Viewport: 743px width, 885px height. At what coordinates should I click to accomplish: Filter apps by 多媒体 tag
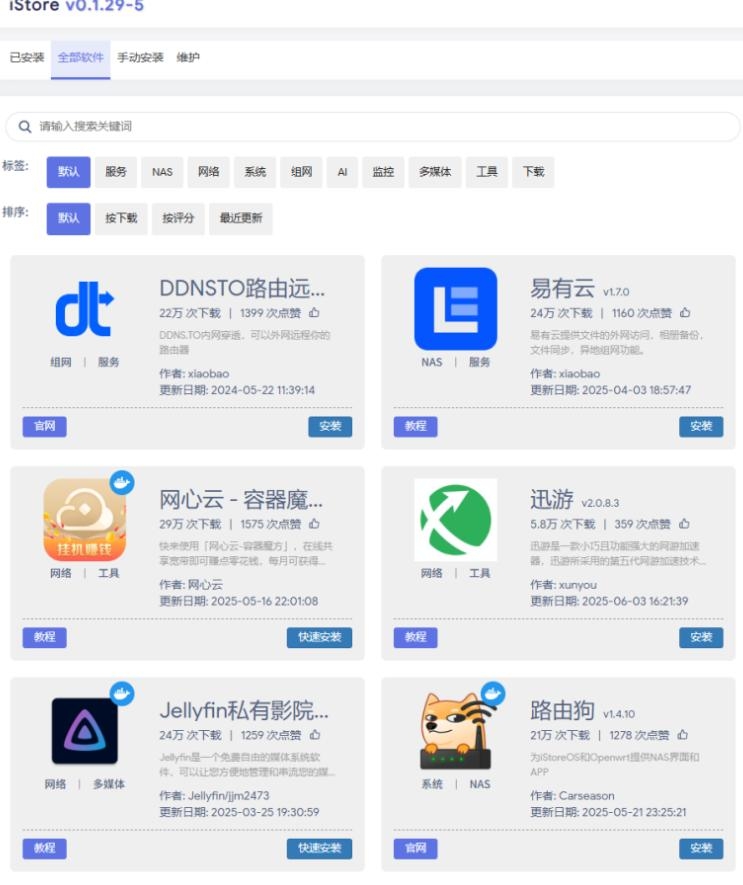tap(435, 172)
